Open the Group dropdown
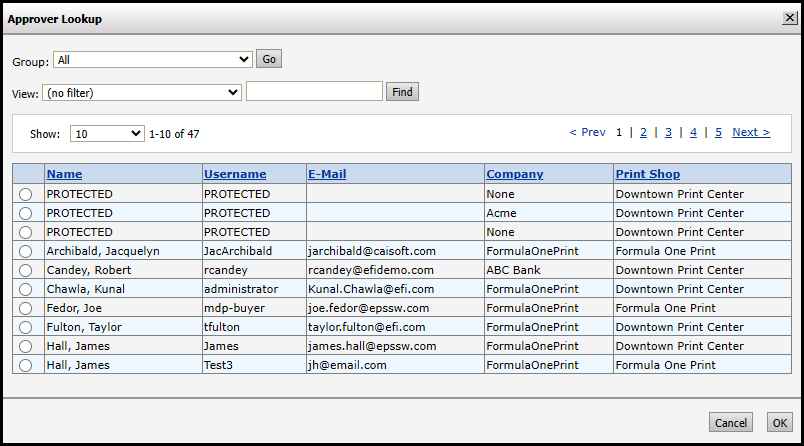The width and height of the screenshot is (804, 446). pyautogui.click(x=152, y=60)
